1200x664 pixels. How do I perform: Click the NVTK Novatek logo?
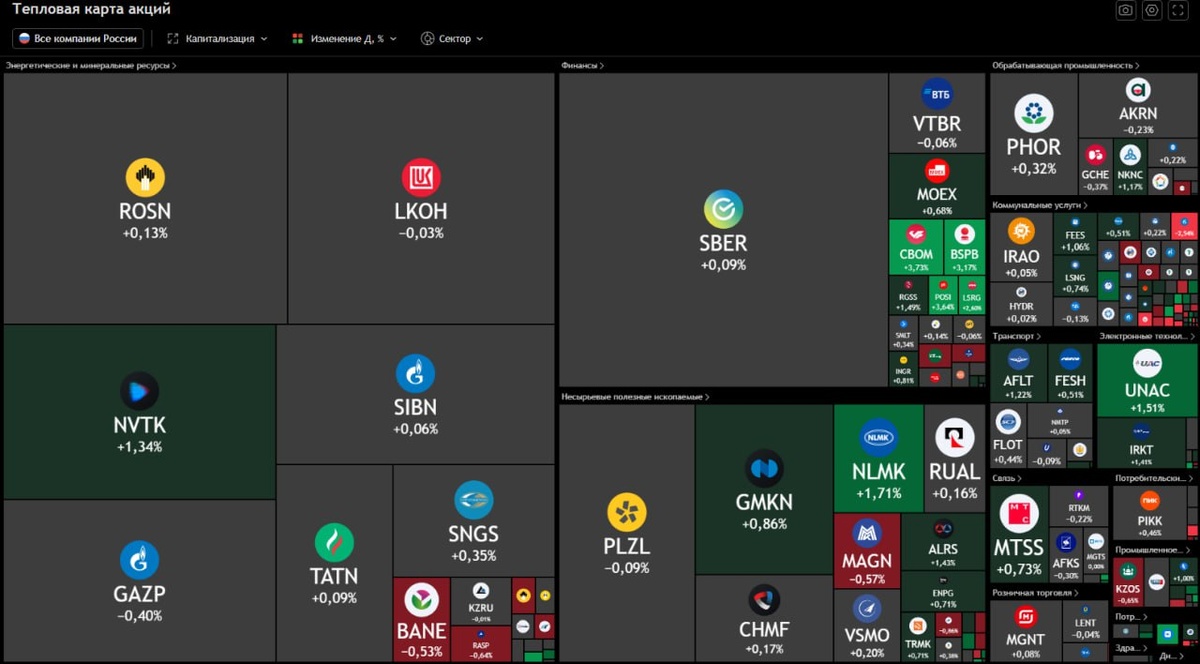139,391
